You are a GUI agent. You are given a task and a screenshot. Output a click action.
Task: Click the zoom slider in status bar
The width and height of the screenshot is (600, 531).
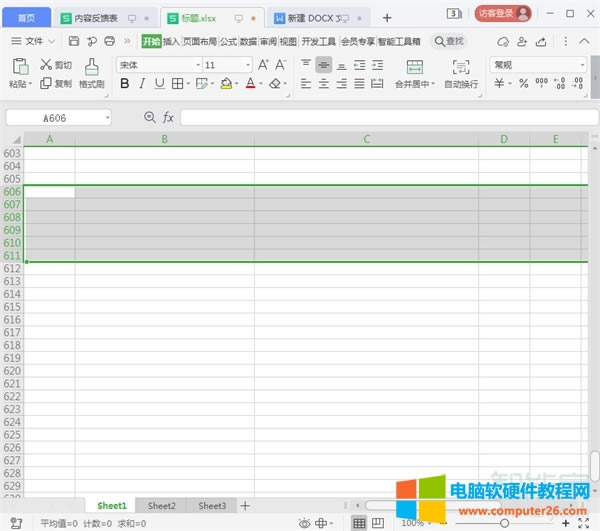click(x=504, y=523)
